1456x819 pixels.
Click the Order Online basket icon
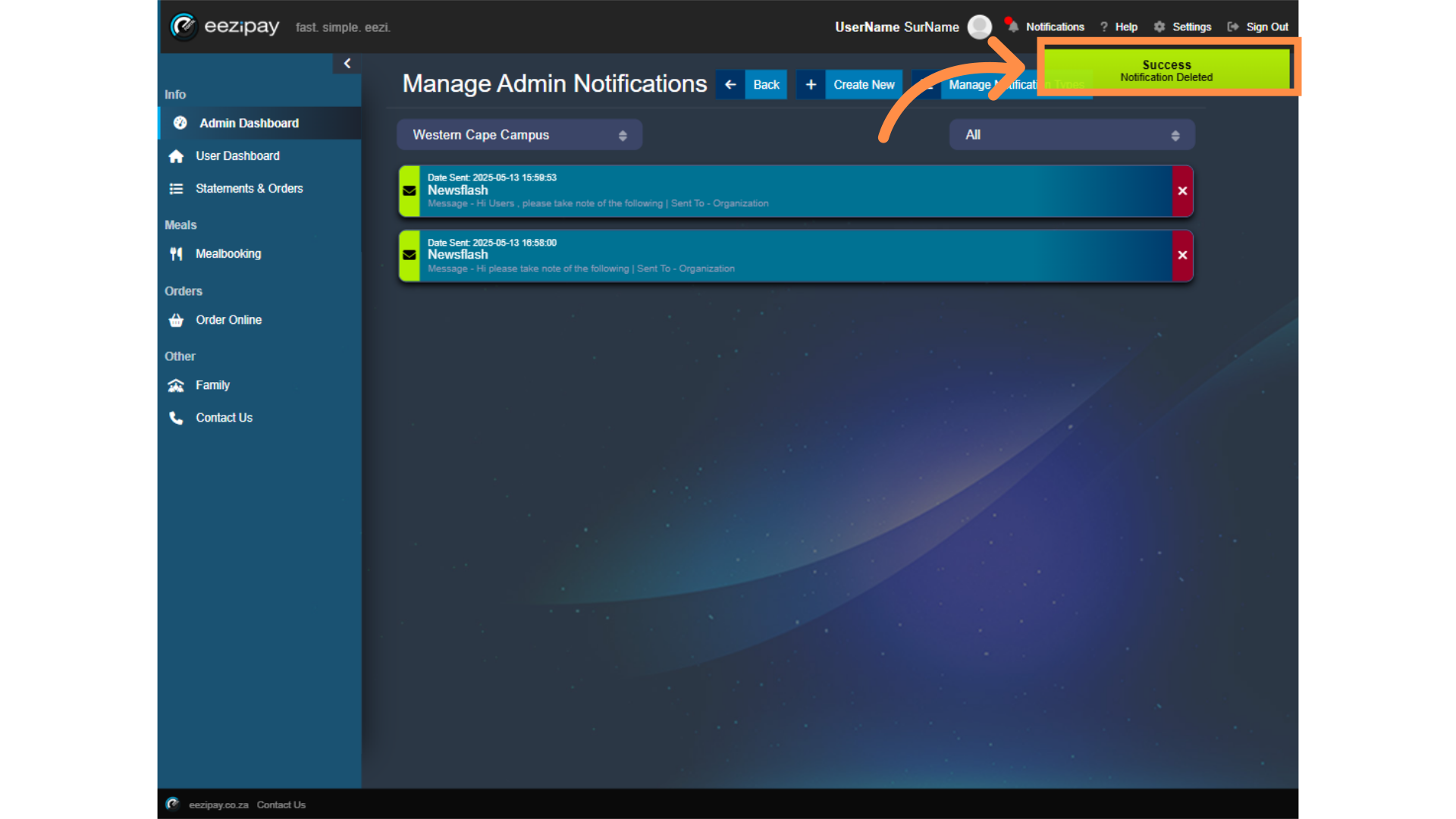click(176, 320)
